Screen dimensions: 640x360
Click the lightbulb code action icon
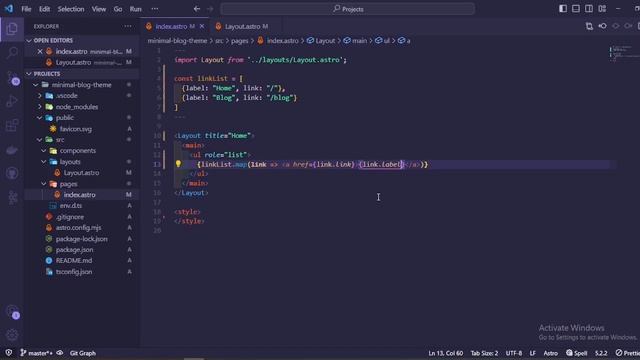pyautogui.click(x=178, y=164)
